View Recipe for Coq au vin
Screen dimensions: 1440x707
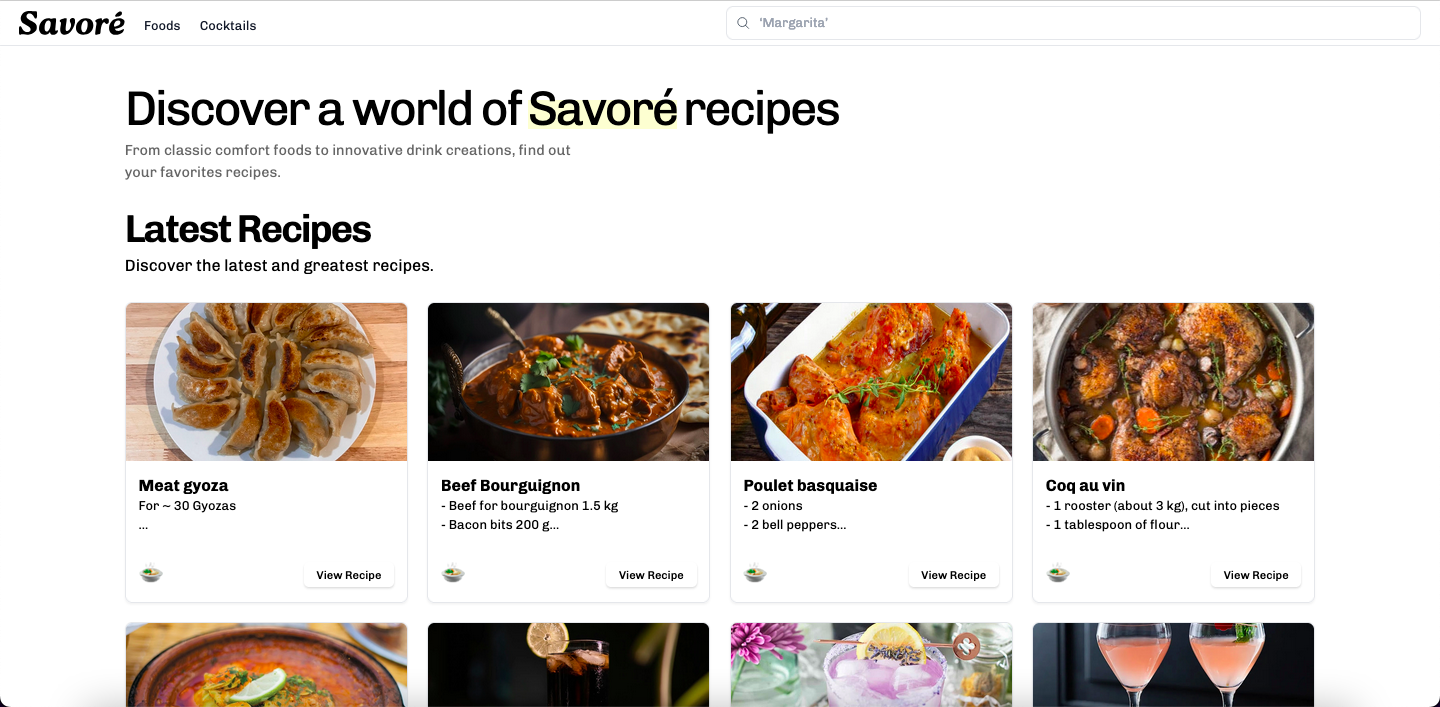click(x=1256, y=575)
